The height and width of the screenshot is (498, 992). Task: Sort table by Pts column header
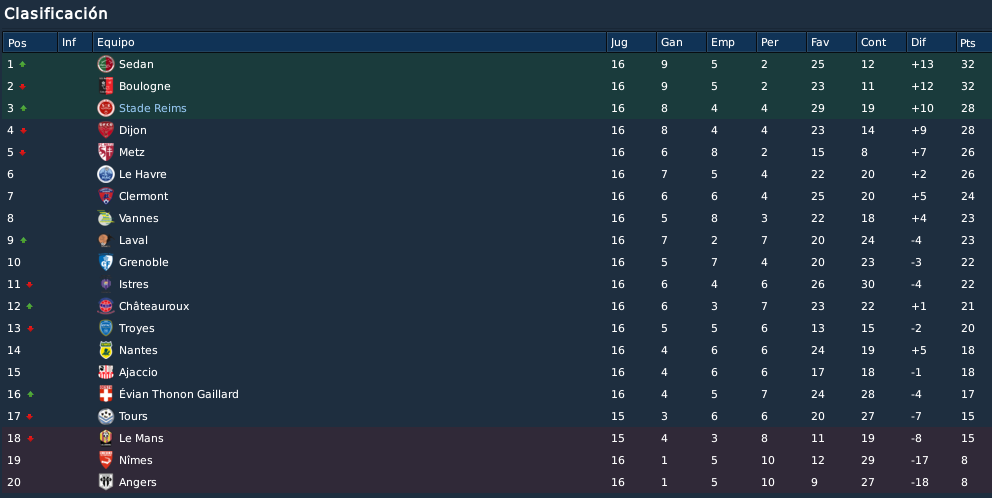pos(973,42)
